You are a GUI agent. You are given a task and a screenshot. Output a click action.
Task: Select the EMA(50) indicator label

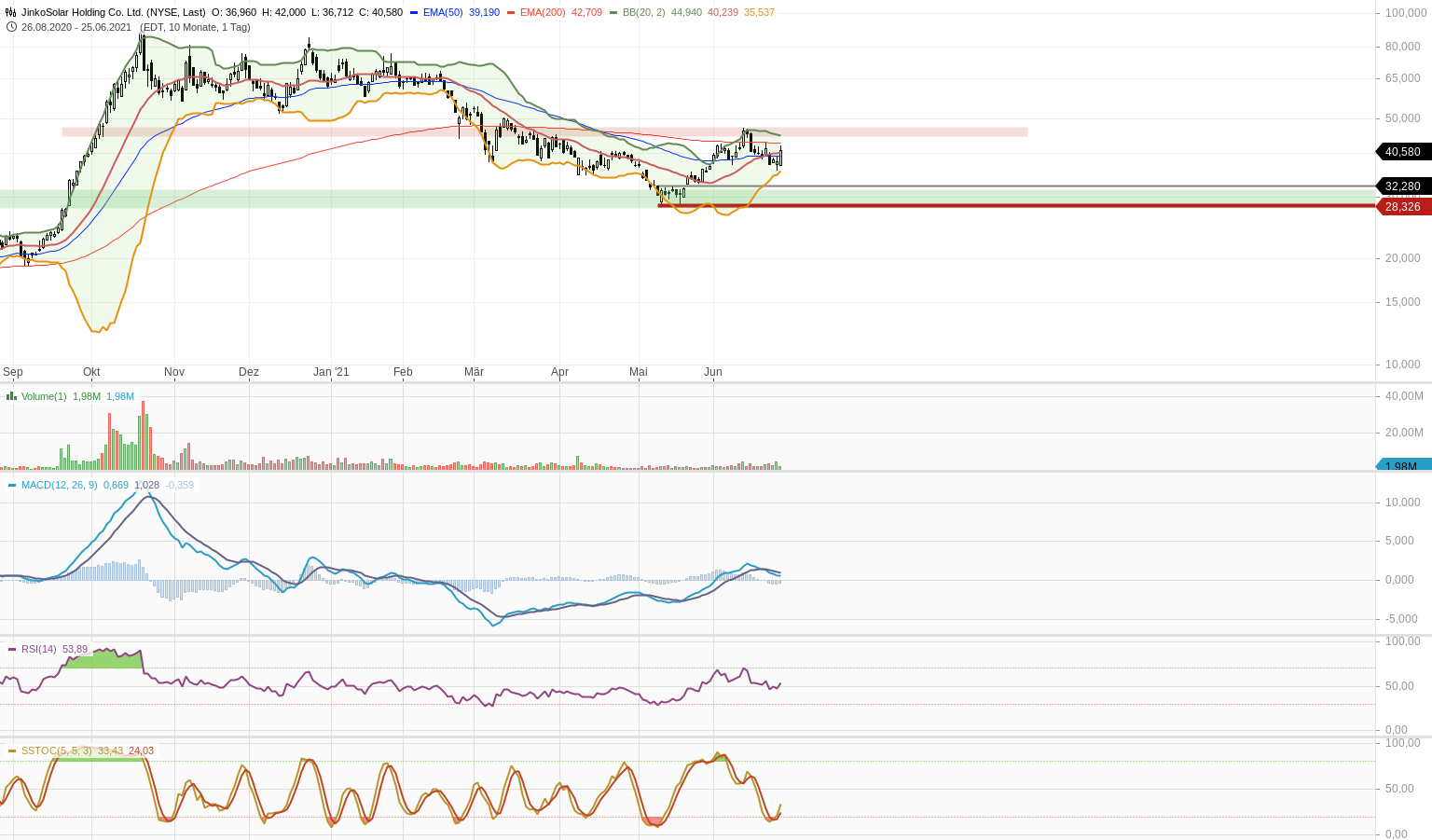[443, 12]
